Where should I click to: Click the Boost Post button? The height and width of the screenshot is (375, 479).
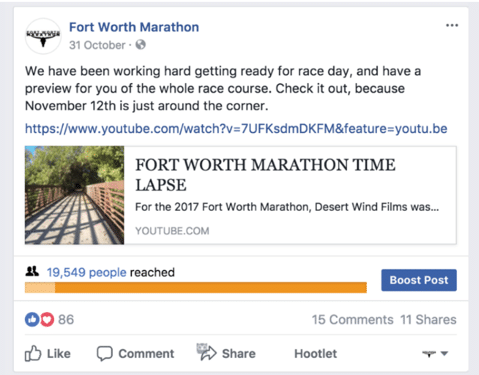(x=419, y=280)
